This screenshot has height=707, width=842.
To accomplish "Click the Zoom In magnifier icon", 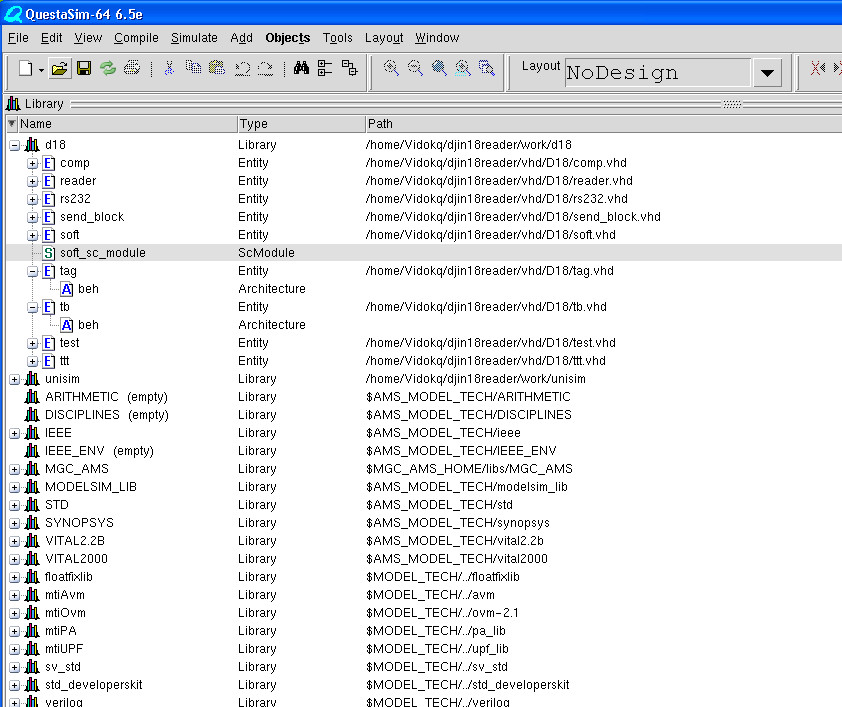I will (391, 68).
